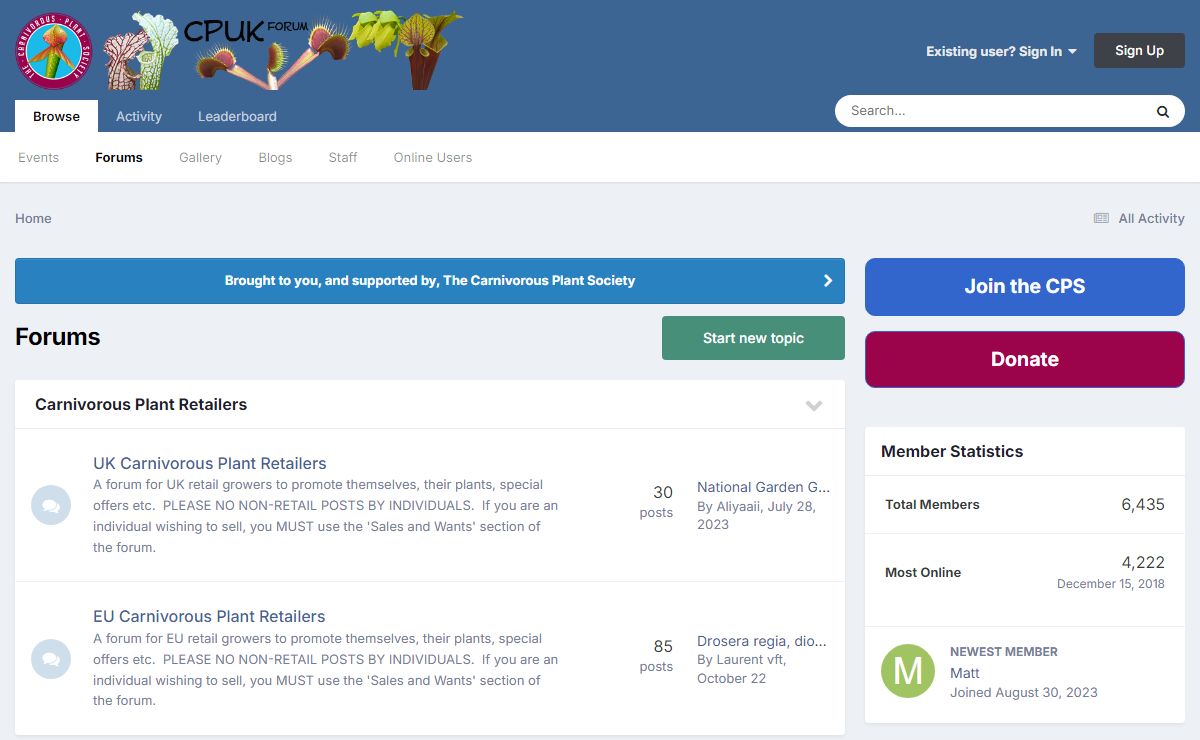Click the Carnivorous Plant Society round logo

click(54, 50)
